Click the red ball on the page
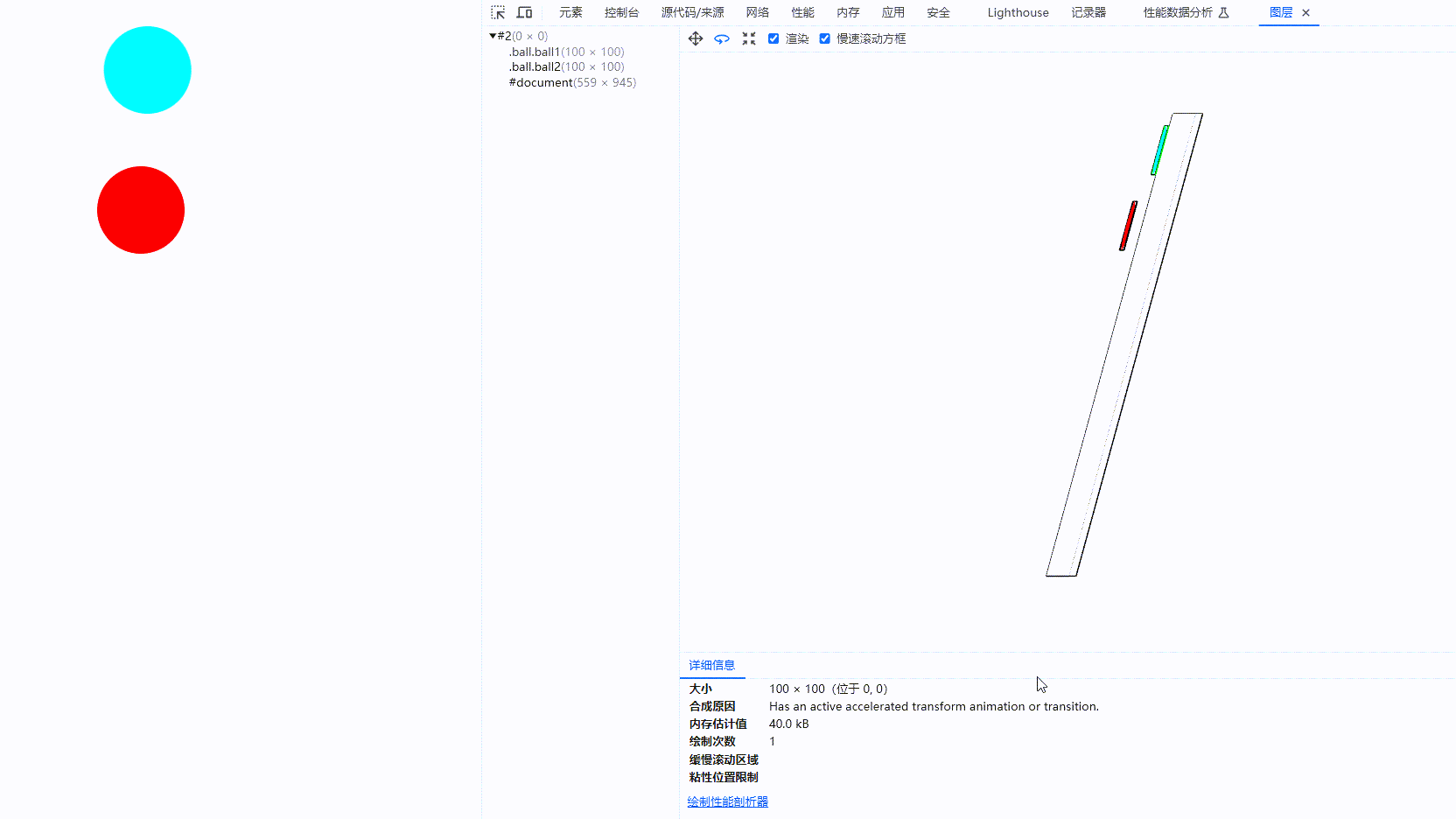Screen dimensions: 1456x819 point(141,210)
